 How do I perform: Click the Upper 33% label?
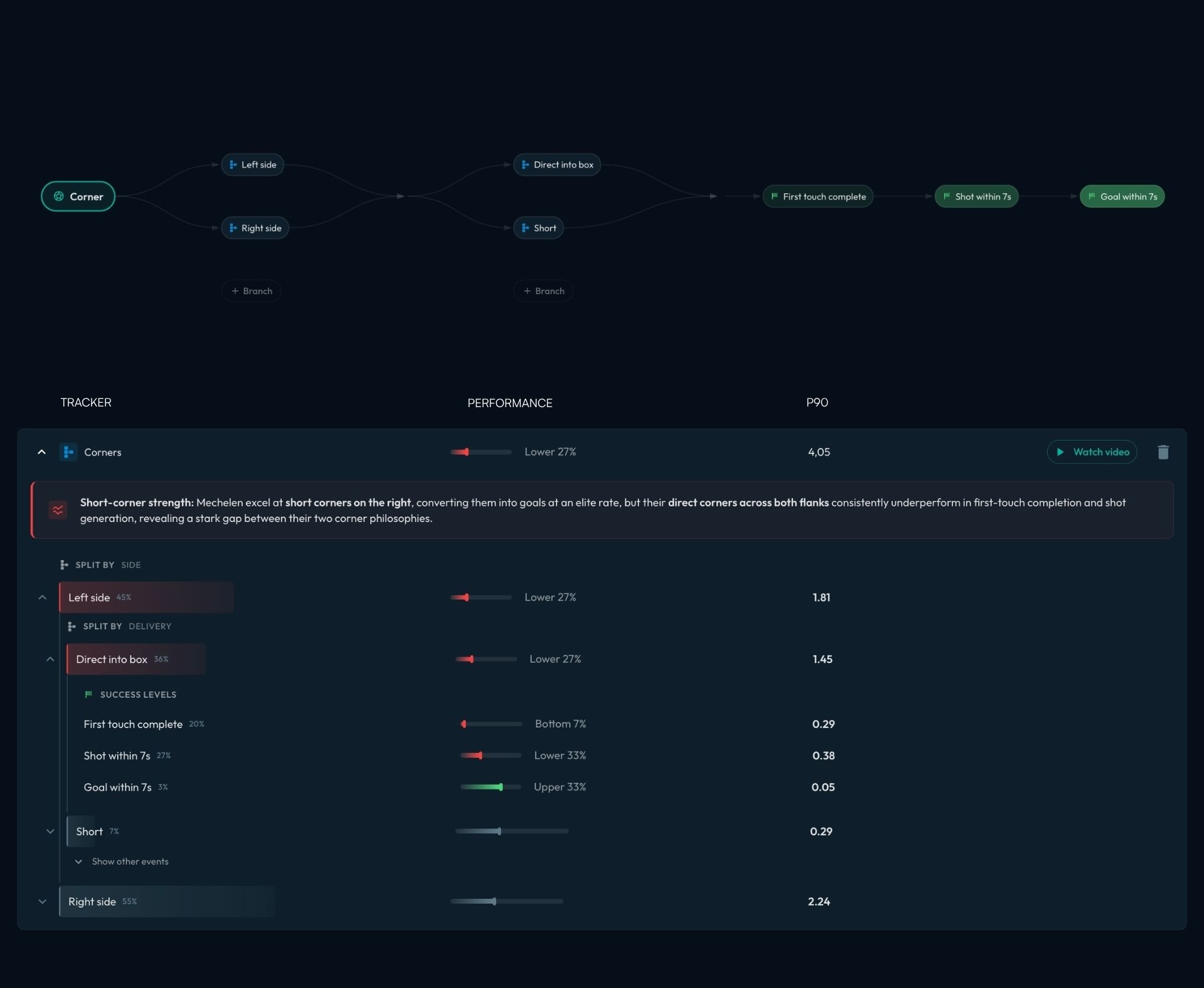(x=560, y=787)
